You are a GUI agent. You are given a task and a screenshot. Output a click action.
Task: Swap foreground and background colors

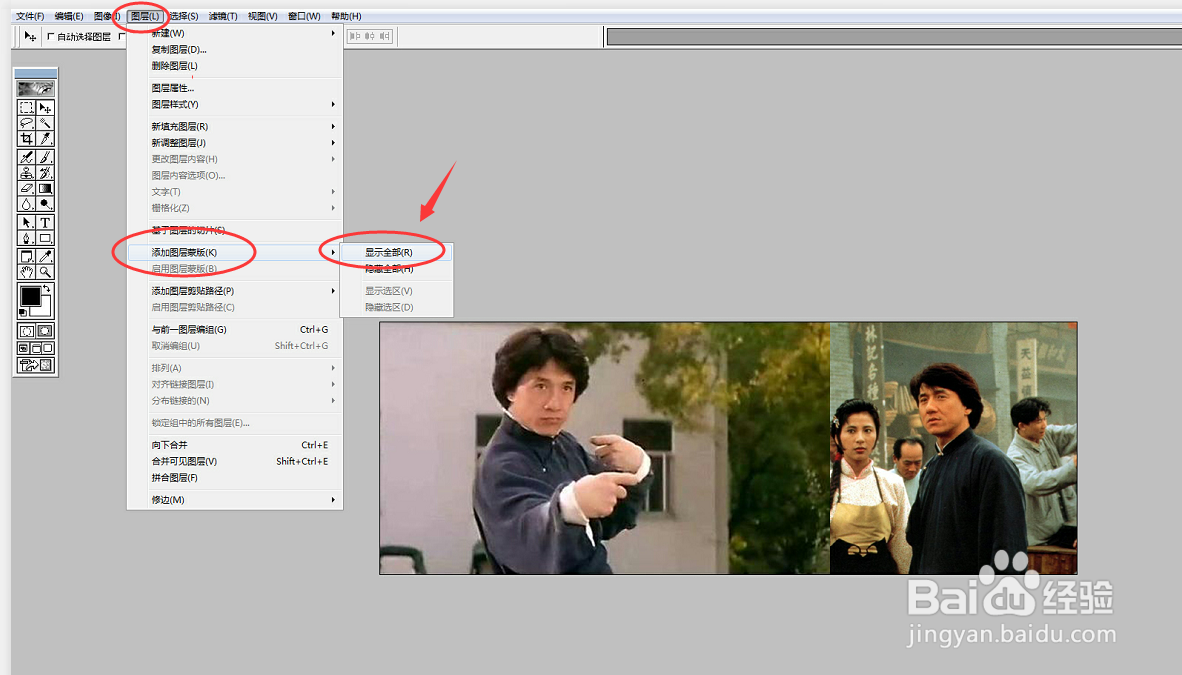(47, 289)
